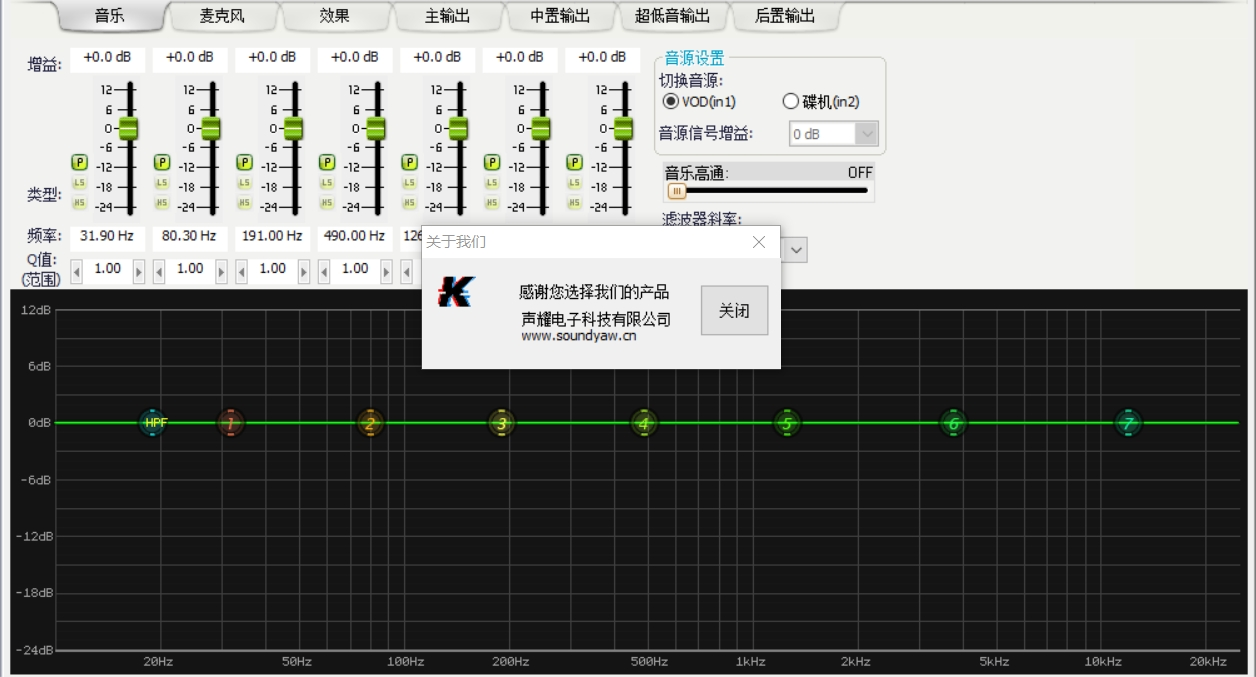Click EQ graph node 5

pyautogui.click(x=787, y=423)
